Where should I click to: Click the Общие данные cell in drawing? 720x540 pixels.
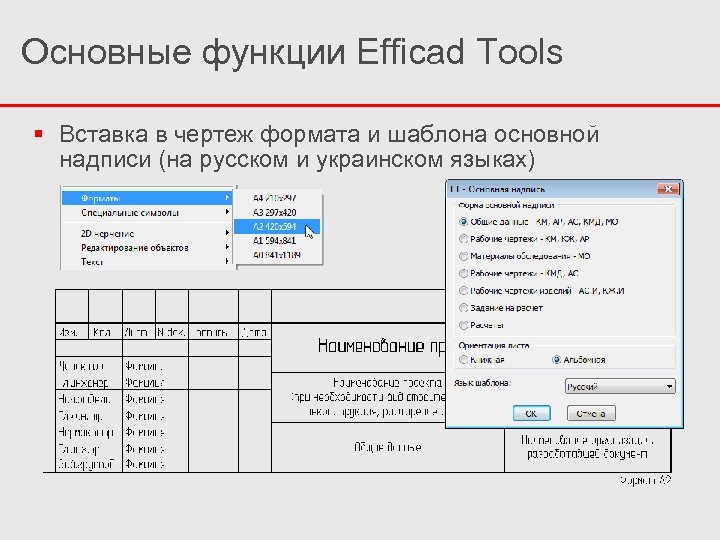(x=388, y=447)
